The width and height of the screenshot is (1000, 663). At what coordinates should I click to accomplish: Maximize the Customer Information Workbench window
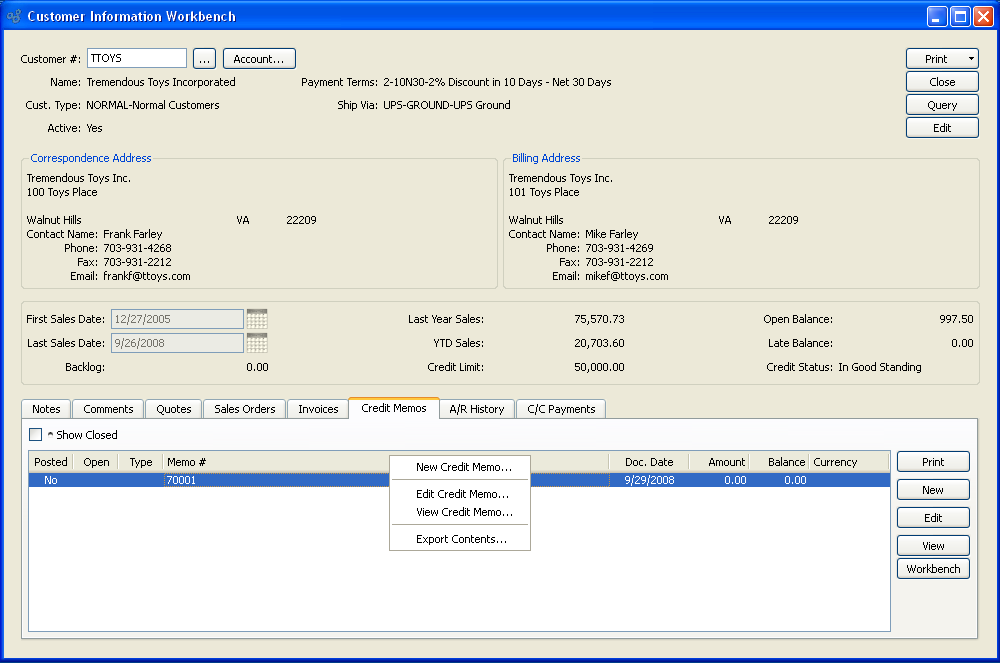(x=960, y=16)
